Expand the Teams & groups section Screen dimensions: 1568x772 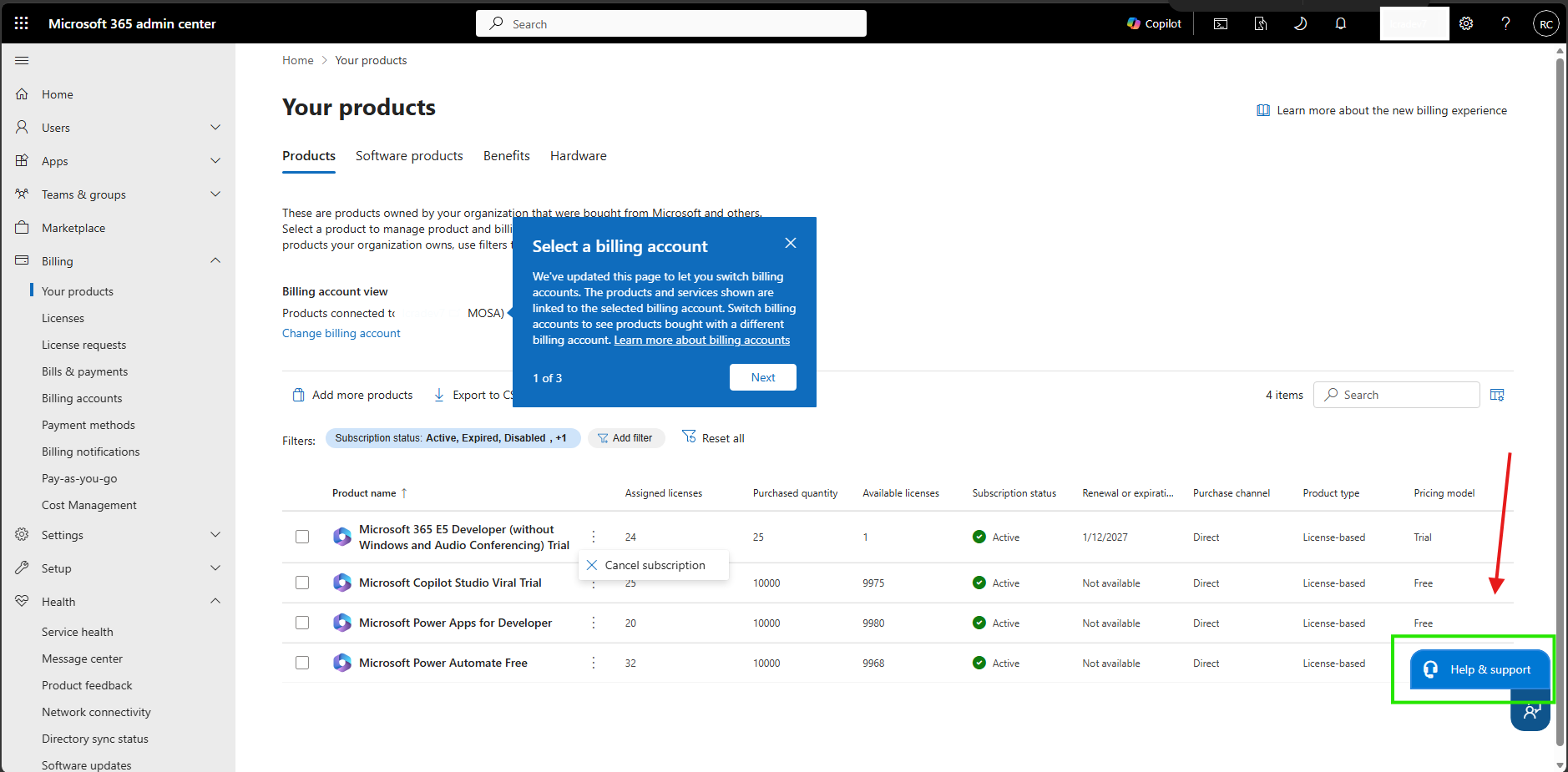pyautogui.click(x=215, y=194)
